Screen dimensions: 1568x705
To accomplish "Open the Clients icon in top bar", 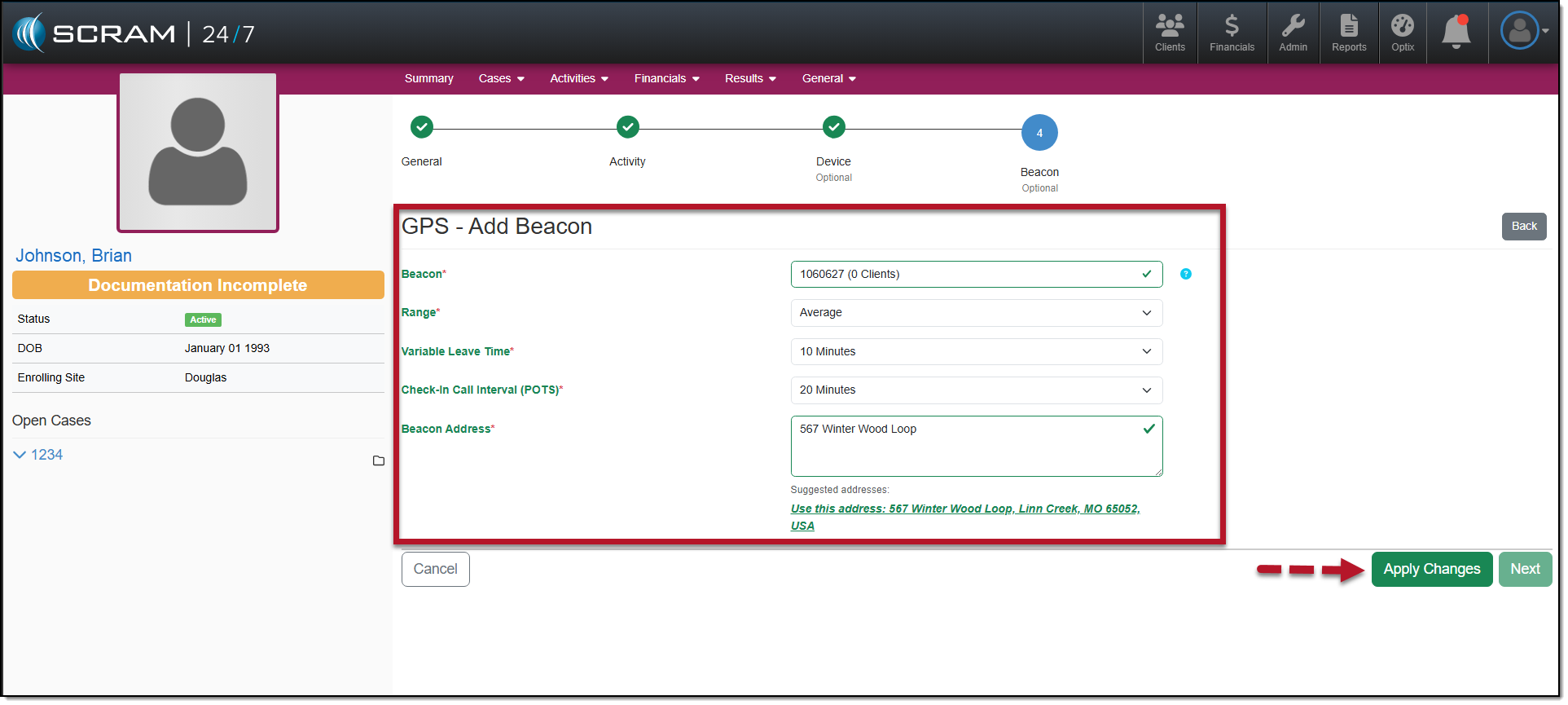I will click(x=1171, y=33).
